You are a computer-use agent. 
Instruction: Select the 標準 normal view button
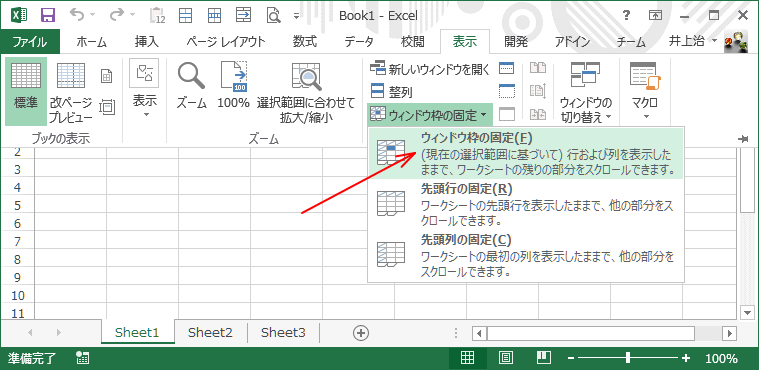coord(26,91)
